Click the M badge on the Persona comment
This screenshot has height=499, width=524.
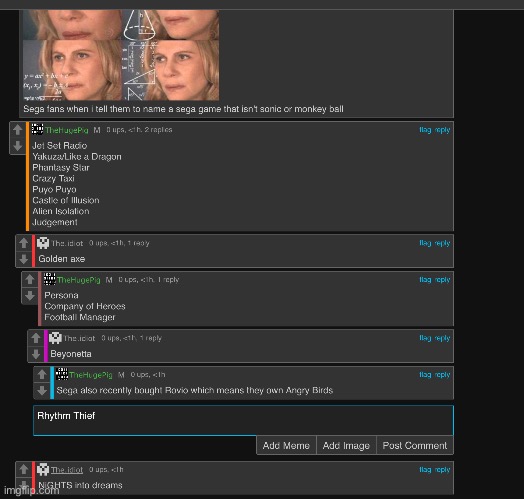tap(109, 280)
